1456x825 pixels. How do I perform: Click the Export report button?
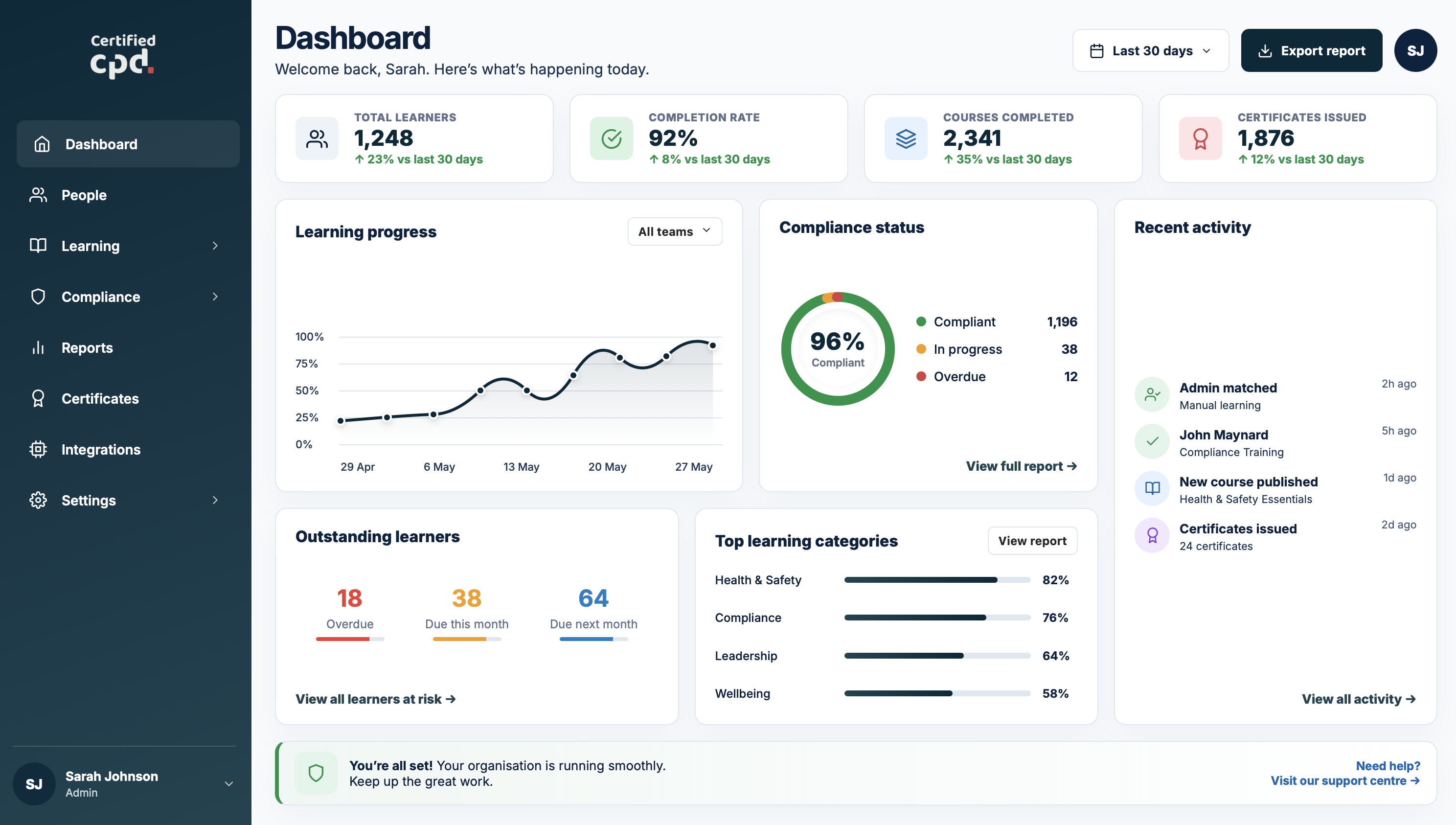pyautogui.click(x=1311, y=51)
